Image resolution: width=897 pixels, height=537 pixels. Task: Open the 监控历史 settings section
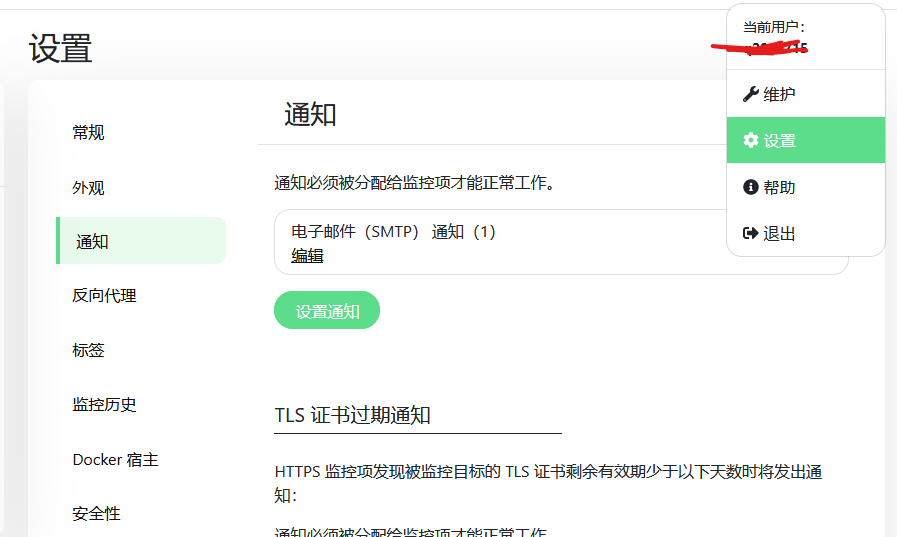click(104, 405)
